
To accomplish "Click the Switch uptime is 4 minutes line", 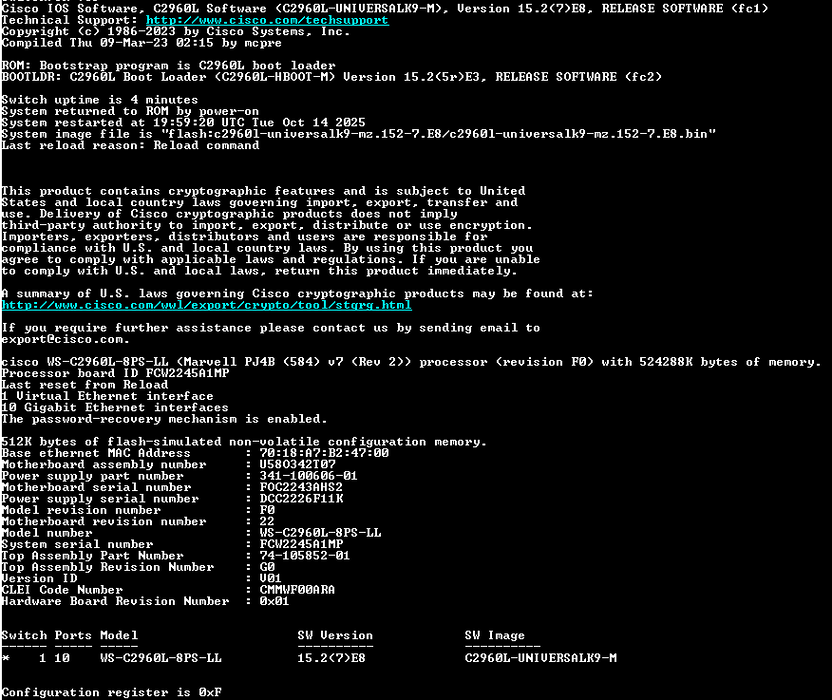I will click(100, 100).
